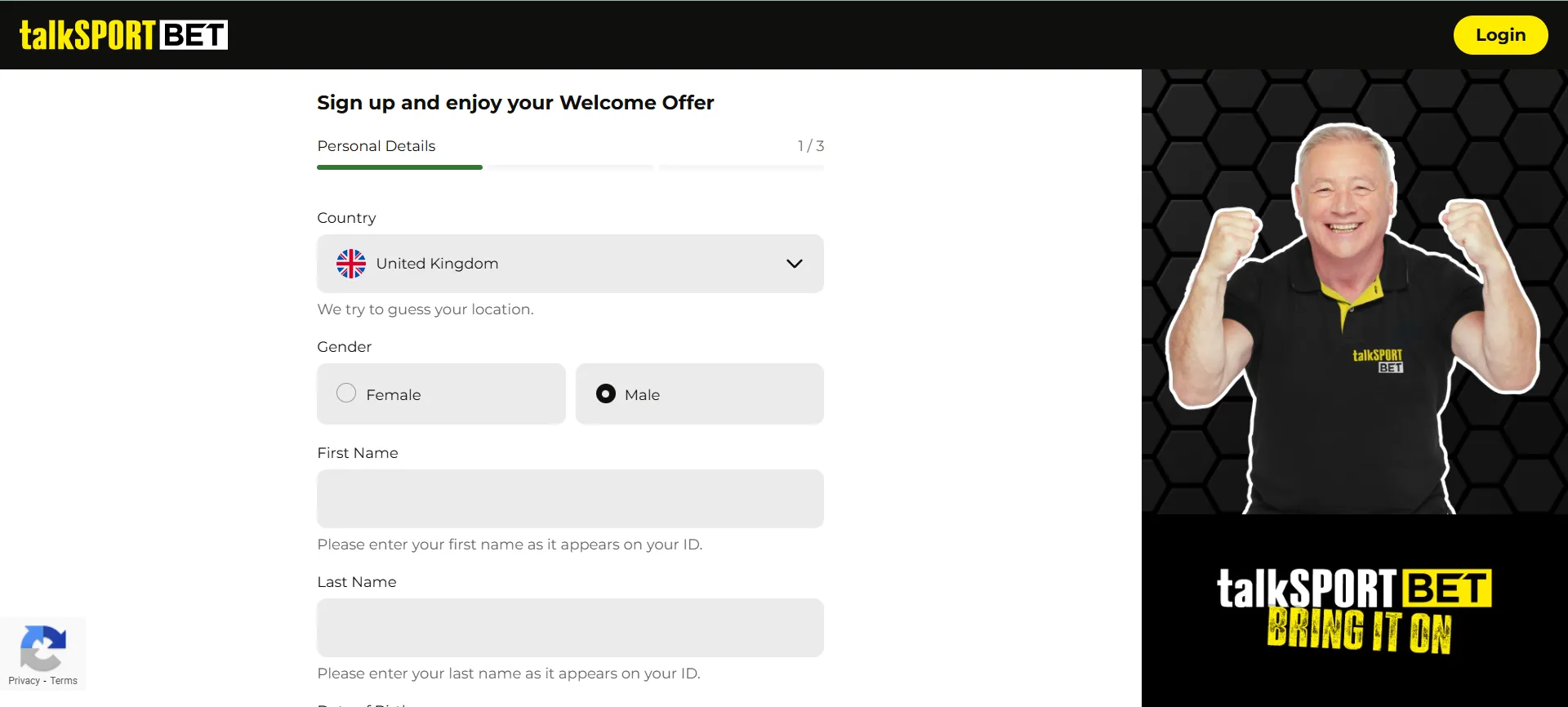The height and width of the screenshot is (707, 1568).
Task: Focus the First Name input field
Action: click(x=569, y=499)
